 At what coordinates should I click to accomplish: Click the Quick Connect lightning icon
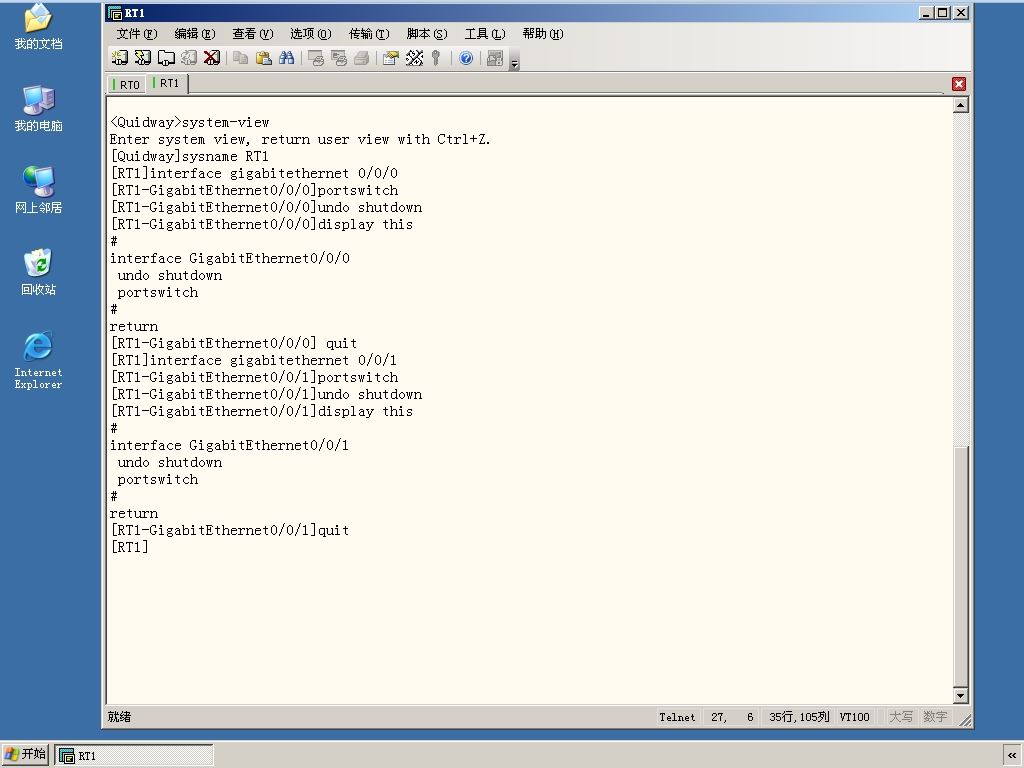pos(142,58)
